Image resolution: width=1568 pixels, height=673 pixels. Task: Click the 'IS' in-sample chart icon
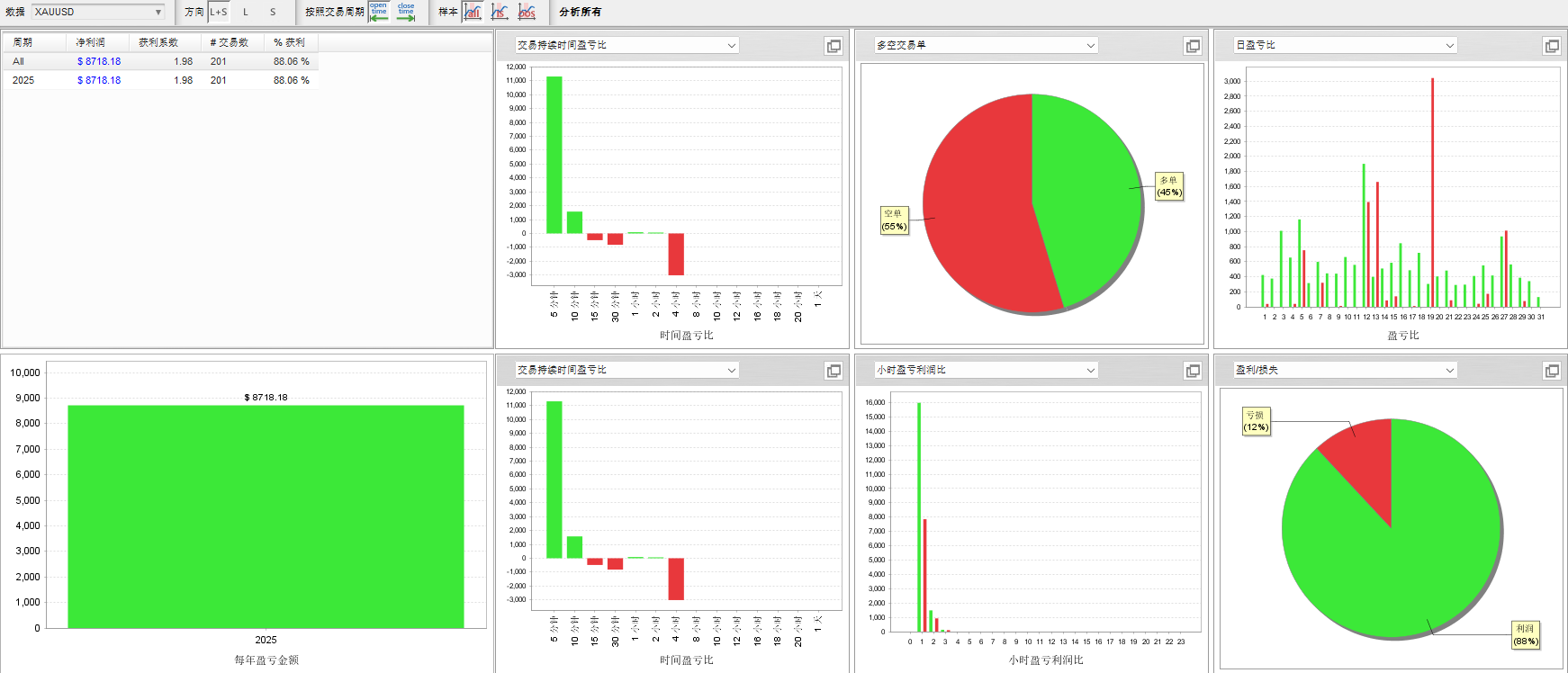500,12
